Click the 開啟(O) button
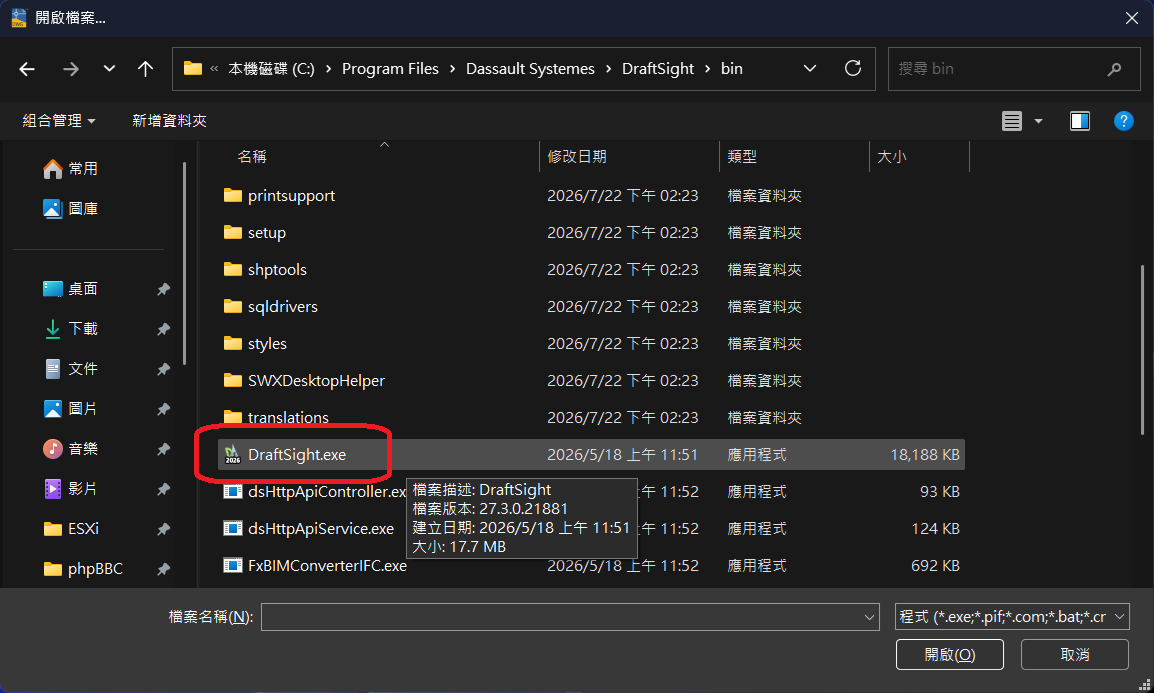 pyautogui.click(x=949, y=655)
